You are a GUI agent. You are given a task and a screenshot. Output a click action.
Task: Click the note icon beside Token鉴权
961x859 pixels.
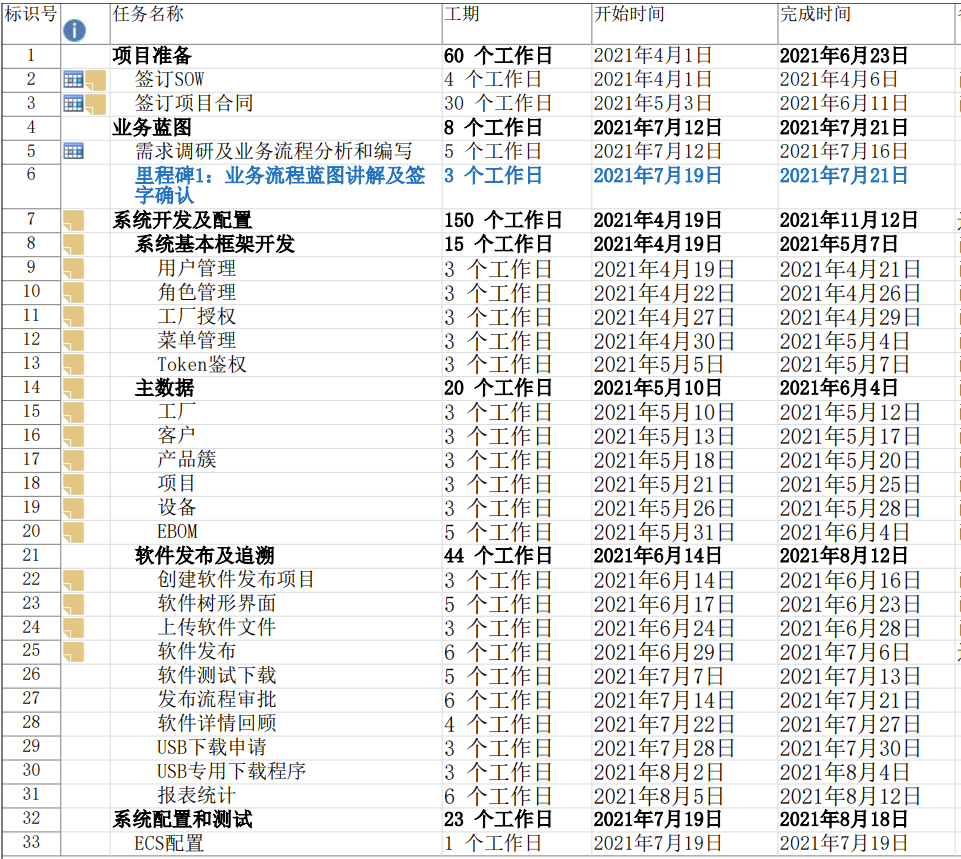point(74,364)
